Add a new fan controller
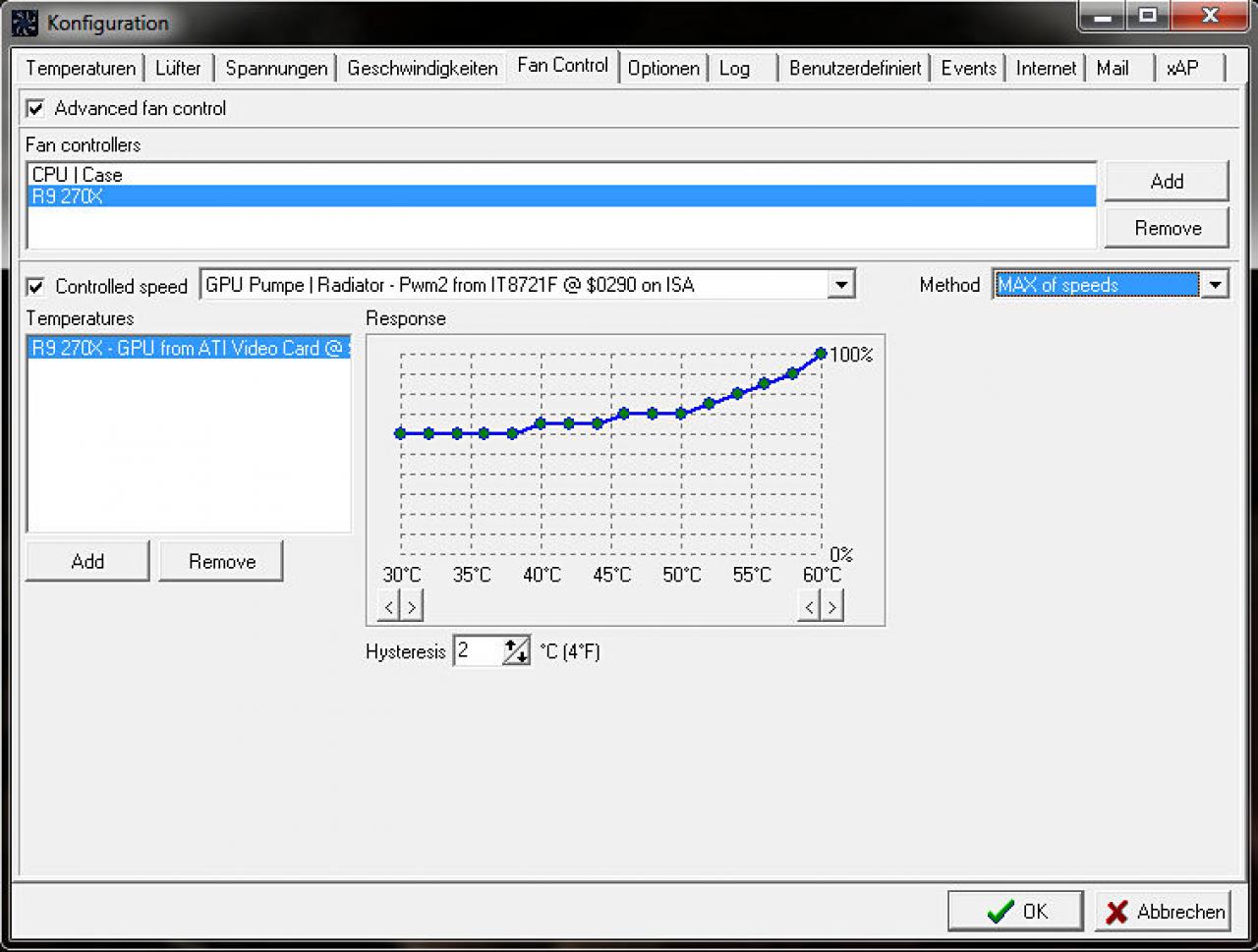Image resolution: width=1258 pixels, height=952 pixels. coord(1167,181)
